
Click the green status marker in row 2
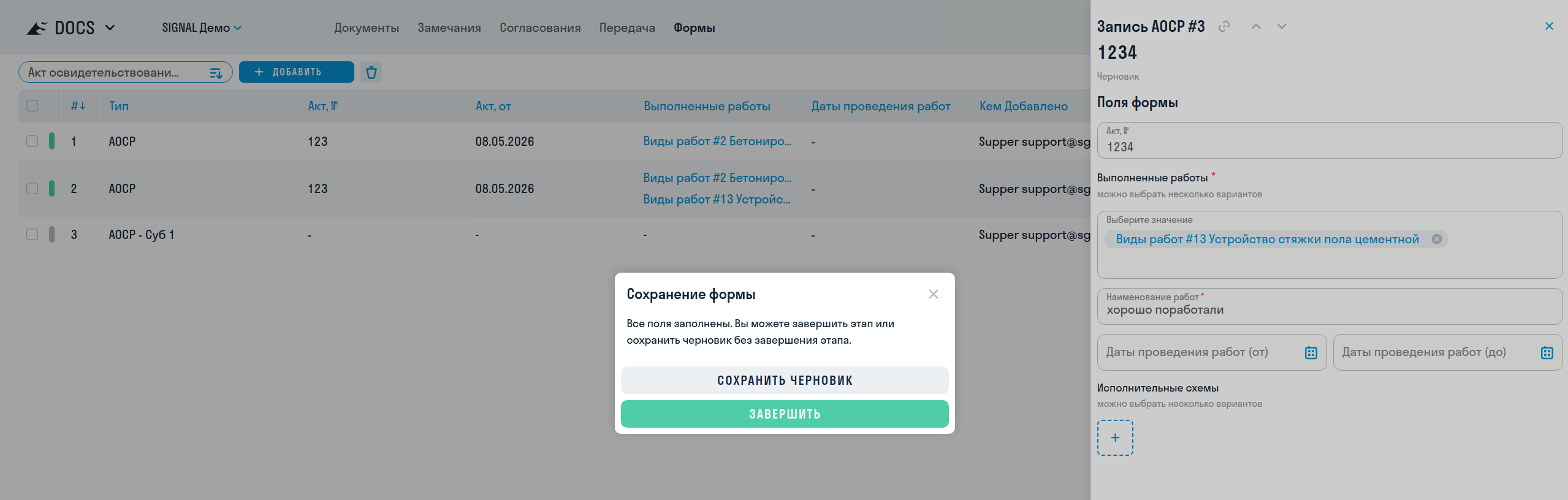[x=52, y=189]
